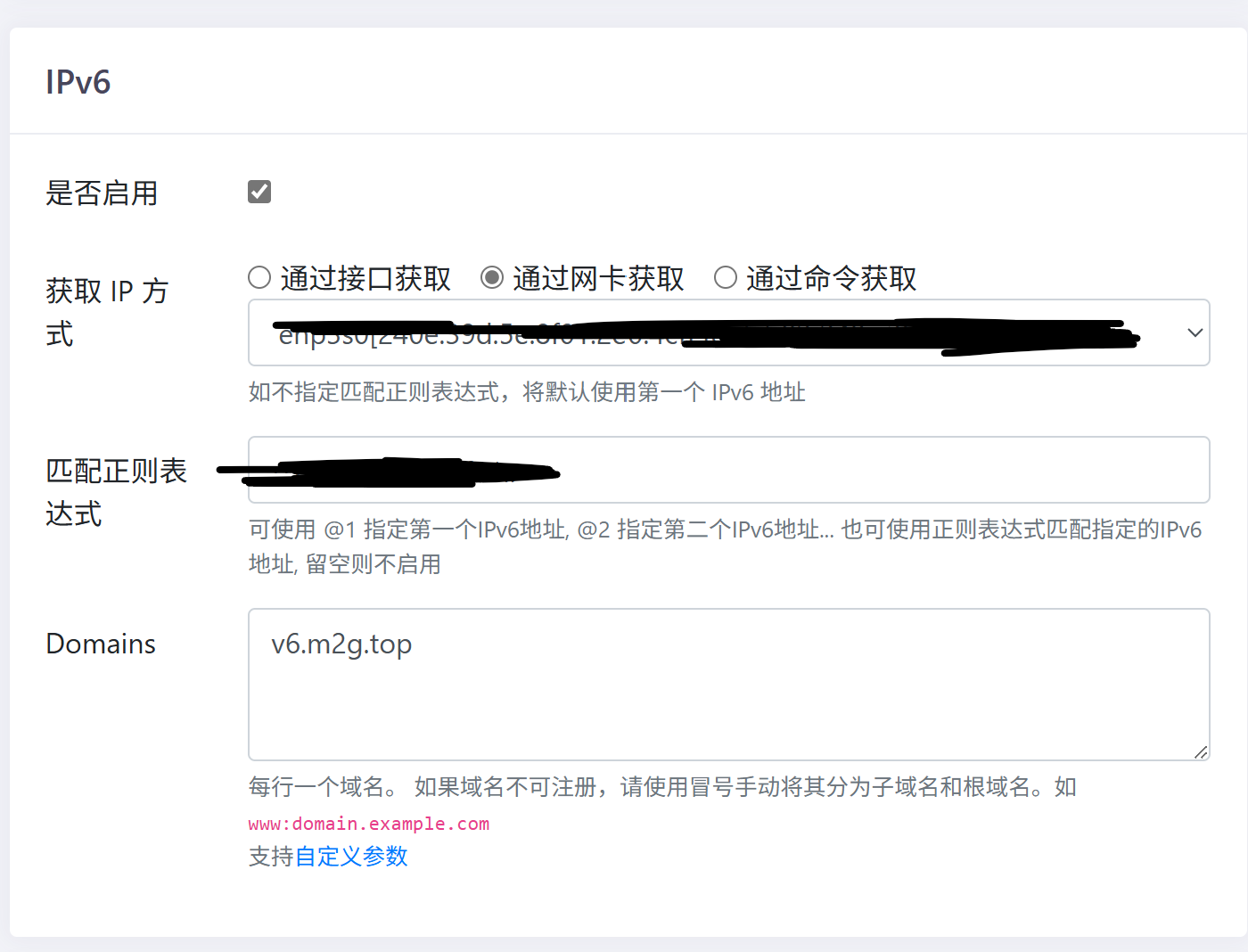Image resolution: width=1248 pixels, height=952 pixels.
Task: Click the 获取 IP 方式 label
Action: [x=107, y=313]
